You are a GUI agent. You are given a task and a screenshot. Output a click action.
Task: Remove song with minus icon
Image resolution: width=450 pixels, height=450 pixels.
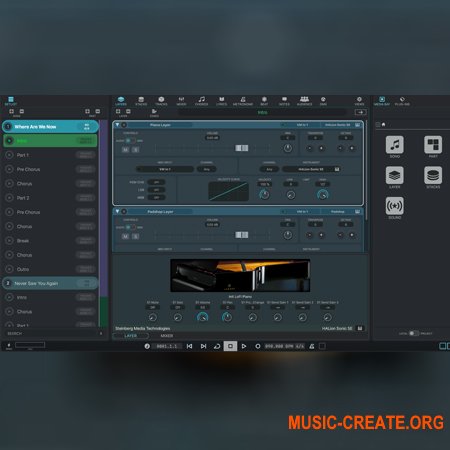tap(22, 111)
